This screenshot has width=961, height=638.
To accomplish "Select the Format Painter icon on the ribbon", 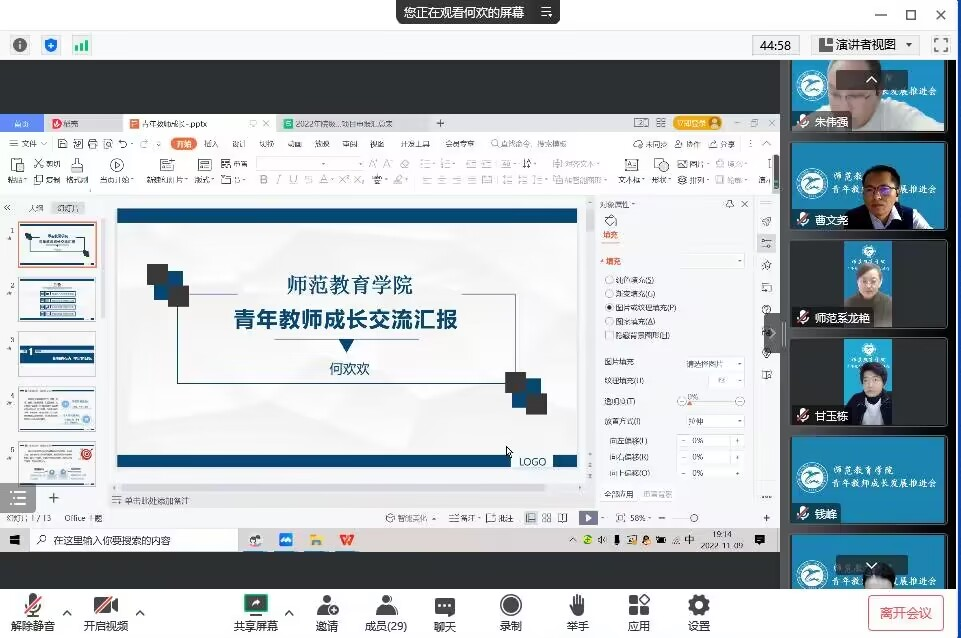I will coord(78,172).
